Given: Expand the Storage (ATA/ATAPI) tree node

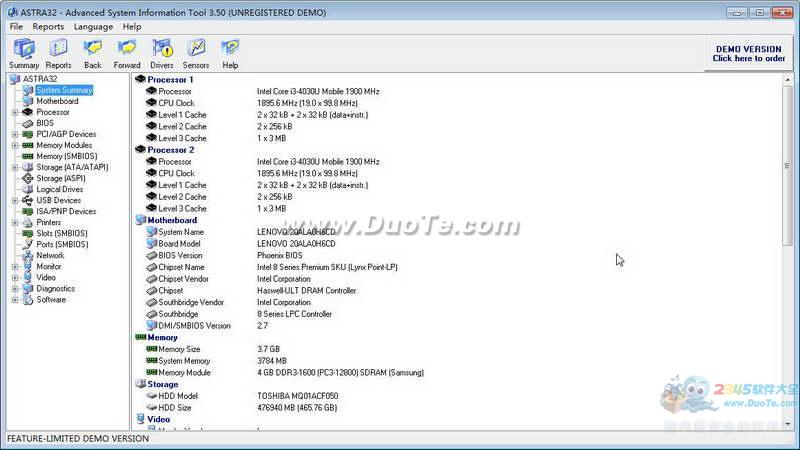Looking at the screenshot, I should tap(15, 167).
